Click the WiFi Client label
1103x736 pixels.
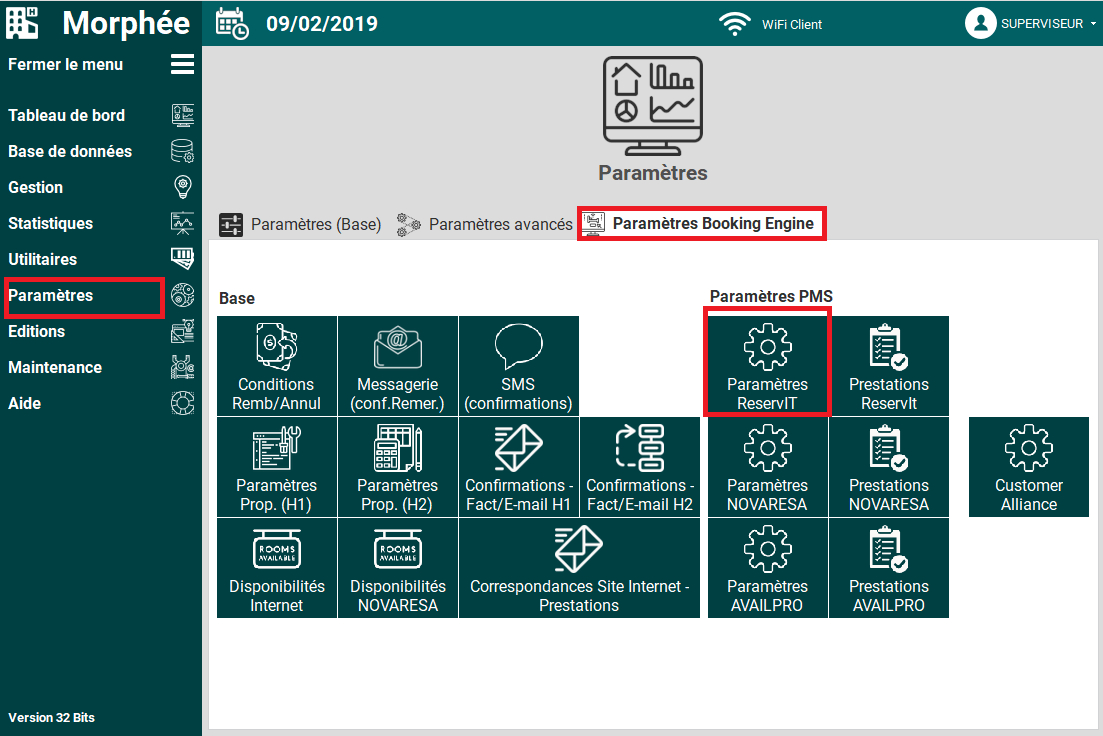(792, 25)
